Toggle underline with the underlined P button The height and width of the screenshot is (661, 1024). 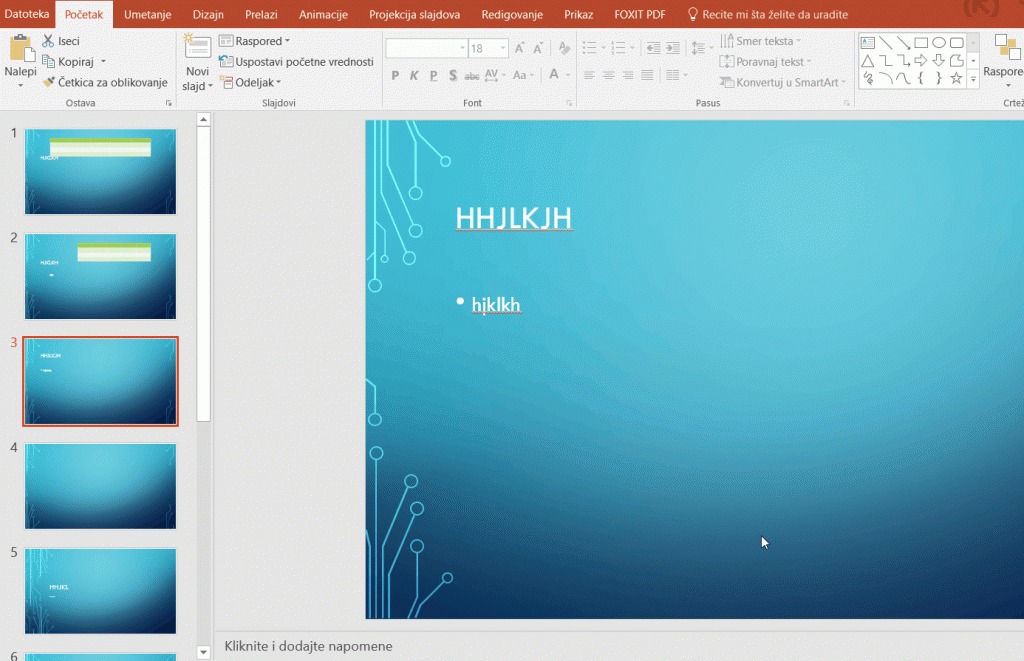click(x=433, y=75)
